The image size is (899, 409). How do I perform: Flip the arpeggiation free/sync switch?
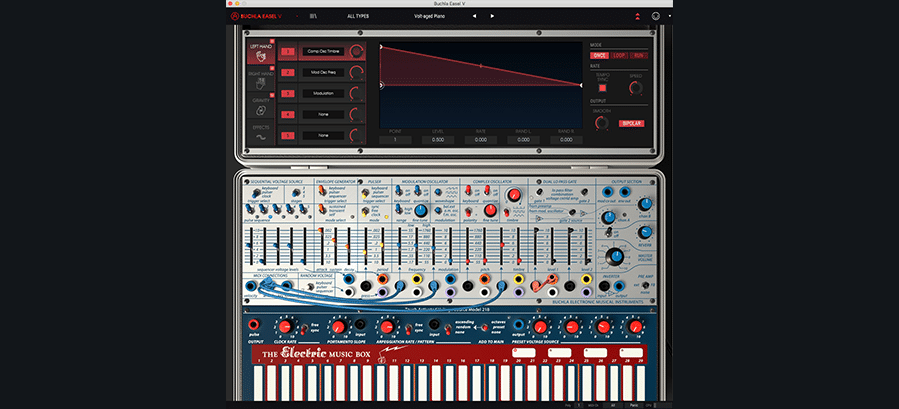click(407, 329)
